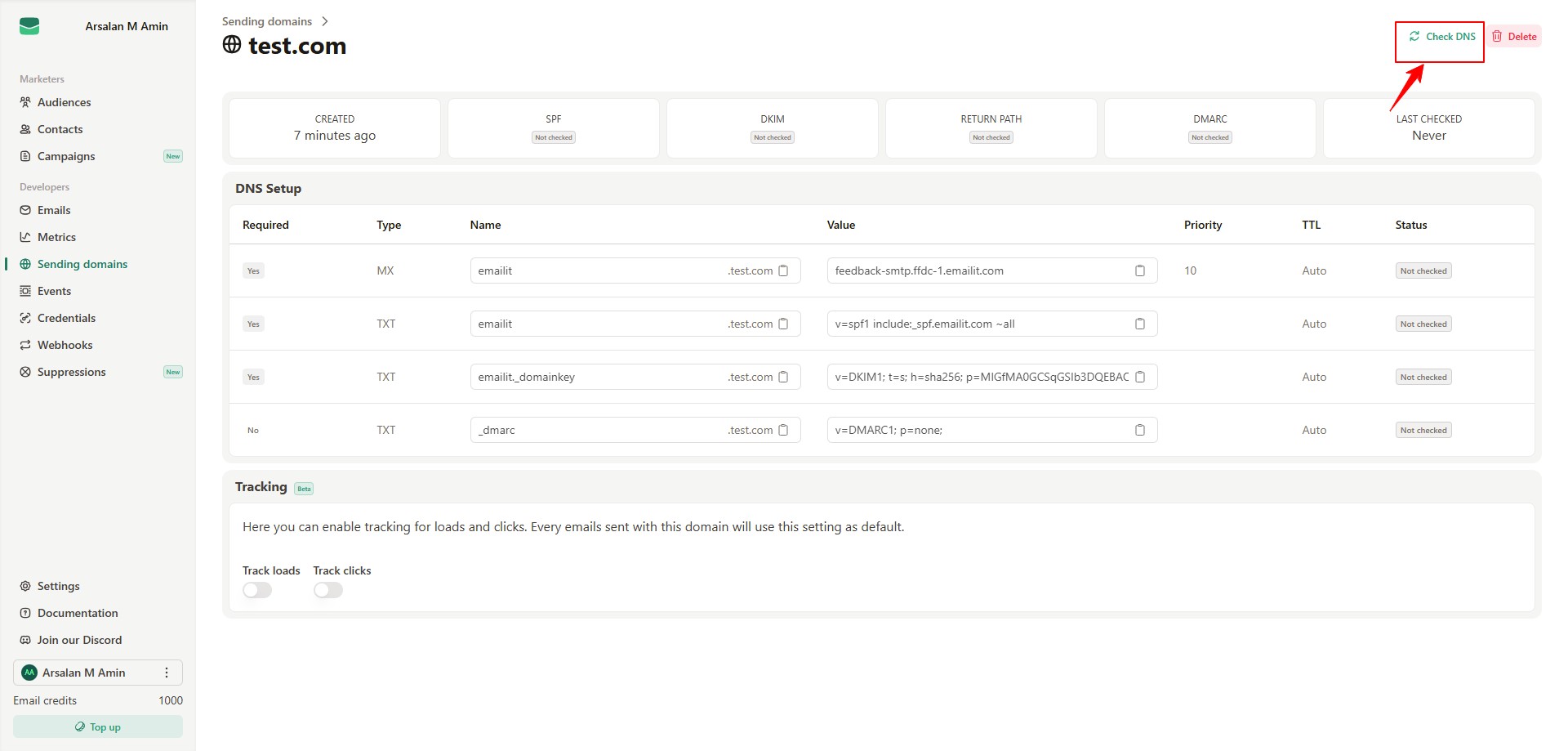
Task: Click the Sending domains breadcrumb link
Action: (267, 21)
